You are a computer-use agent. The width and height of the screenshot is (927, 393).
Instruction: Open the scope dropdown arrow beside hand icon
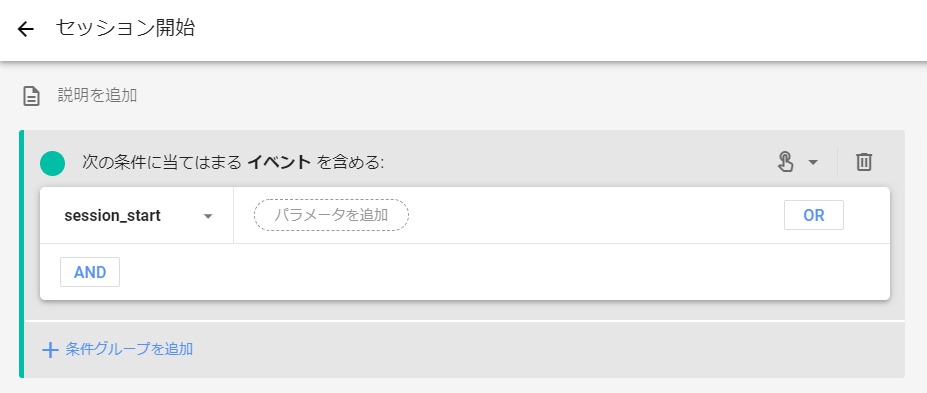pos(813,163)
